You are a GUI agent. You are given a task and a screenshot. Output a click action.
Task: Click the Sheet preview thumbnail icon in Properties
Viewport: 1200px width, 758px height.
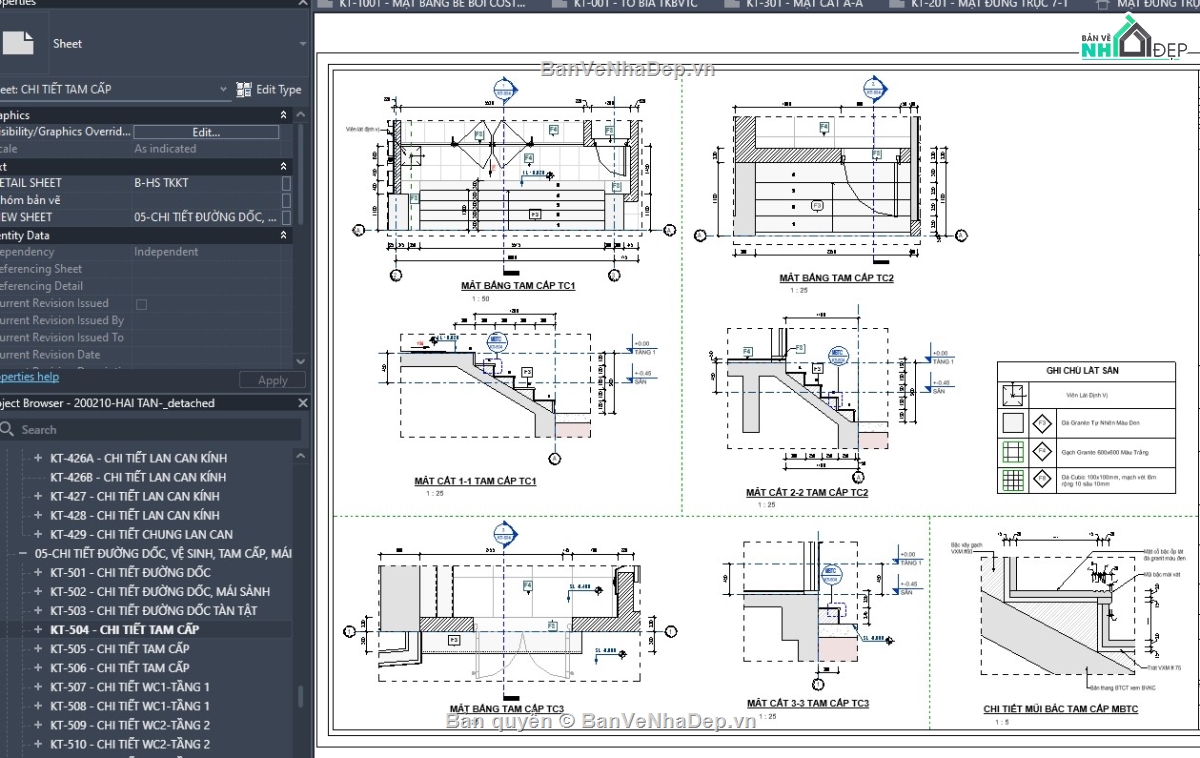19,43
